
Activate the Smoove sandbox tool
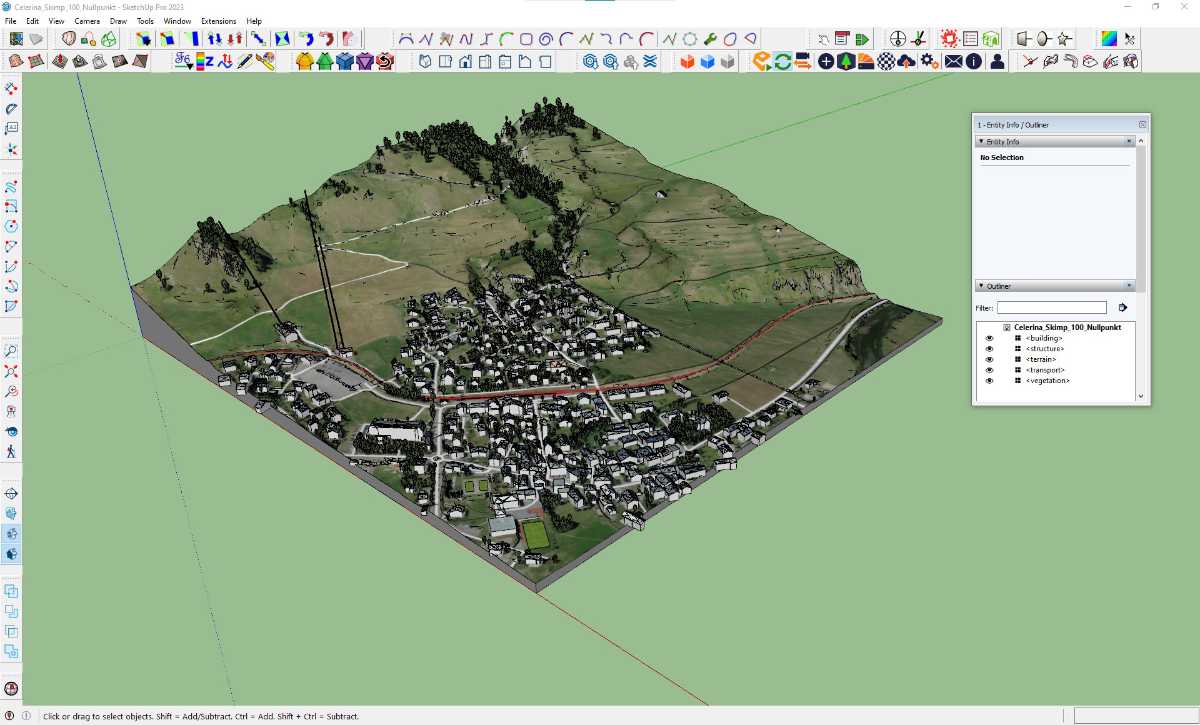click(59, 61)
